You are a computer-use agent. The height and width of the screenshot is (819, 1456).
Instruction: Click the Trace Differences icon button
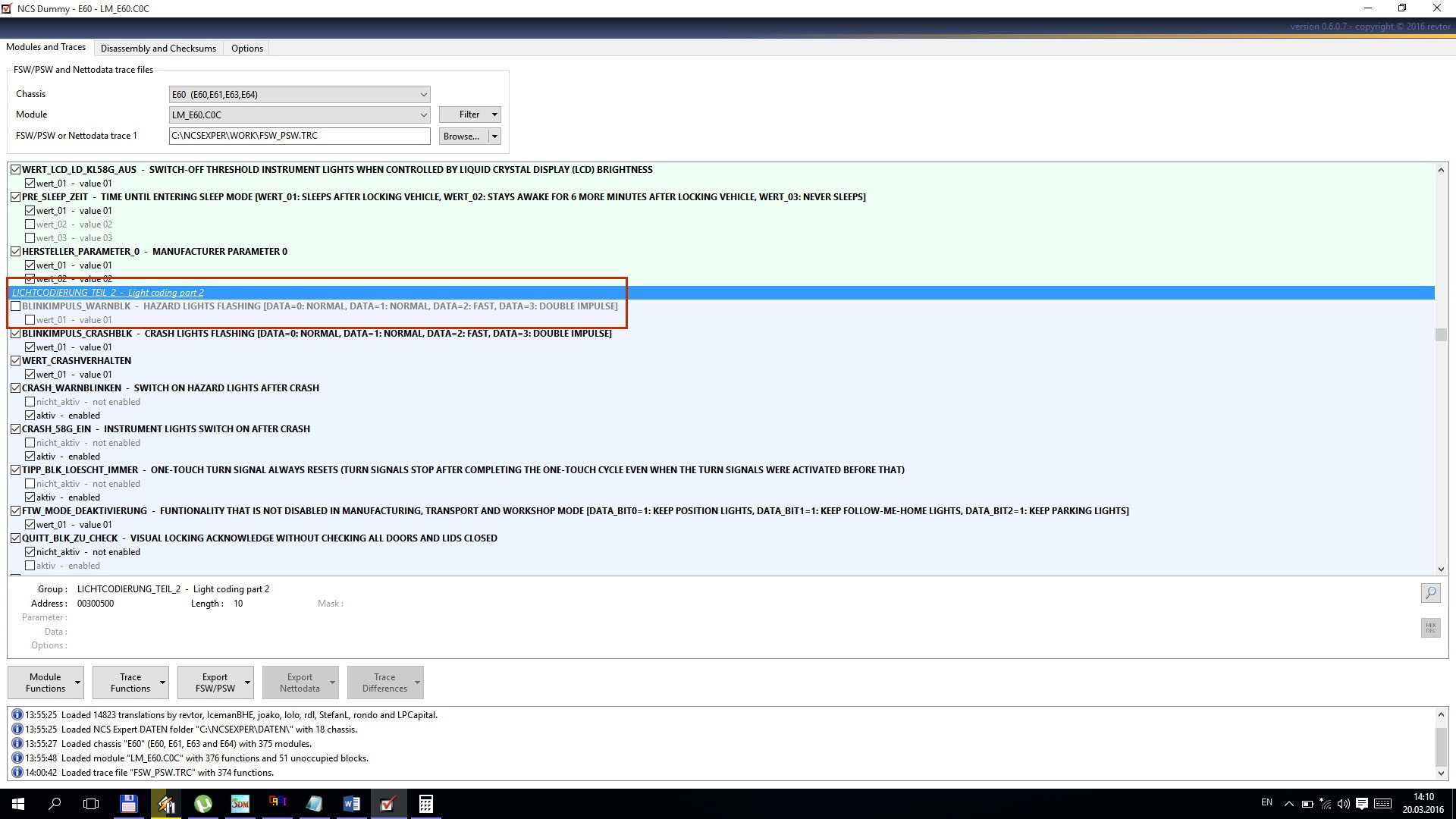coord(385,682)
